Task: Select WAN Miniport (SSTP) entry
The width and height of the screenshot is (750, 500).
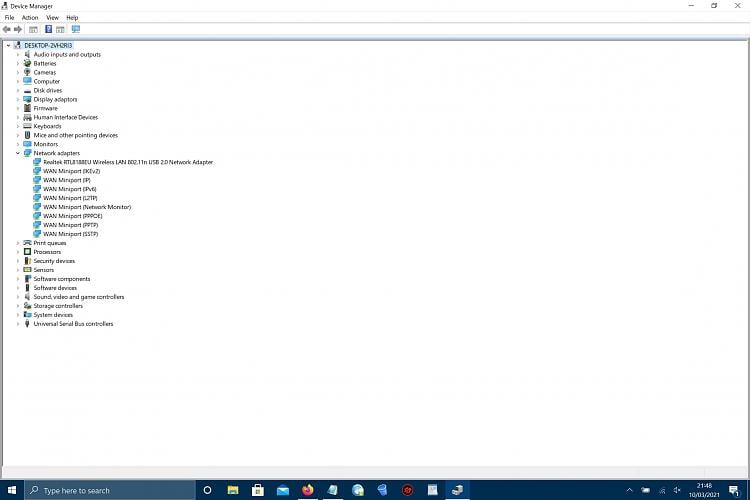Action: pyautogui.click(x=70, y=234)
